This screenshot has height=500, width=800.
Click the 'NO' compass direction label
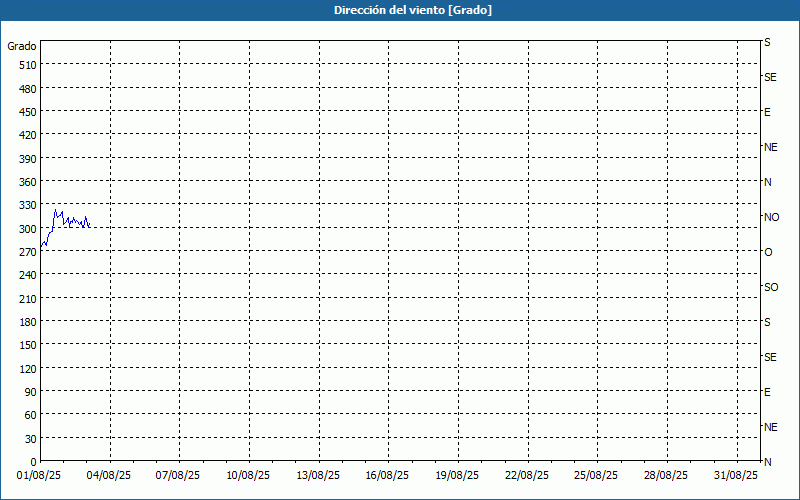(x=771, y=217)
